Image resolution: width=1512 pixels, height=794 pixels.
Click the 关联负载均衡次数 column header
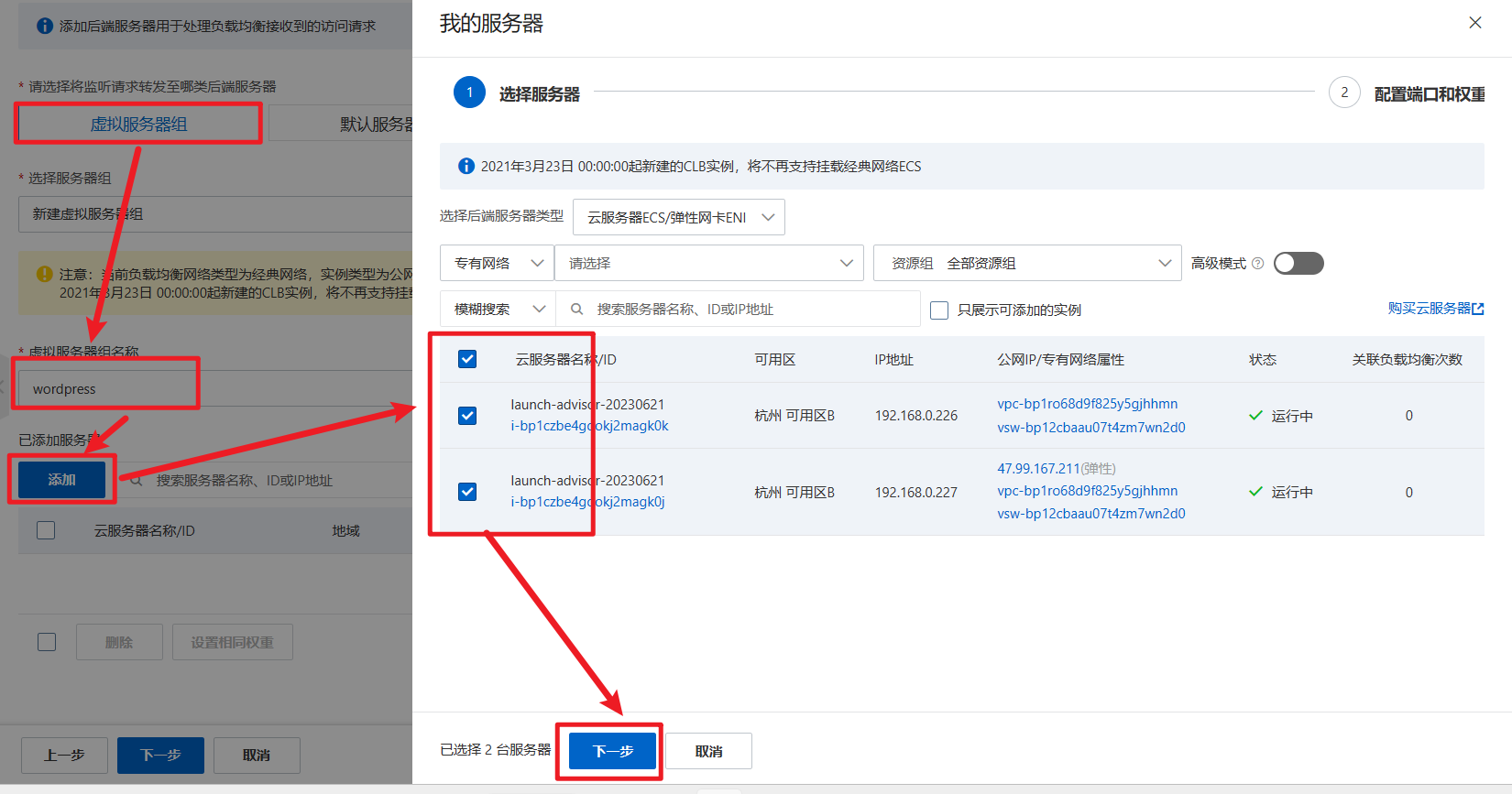click(x=1408, y=360)
